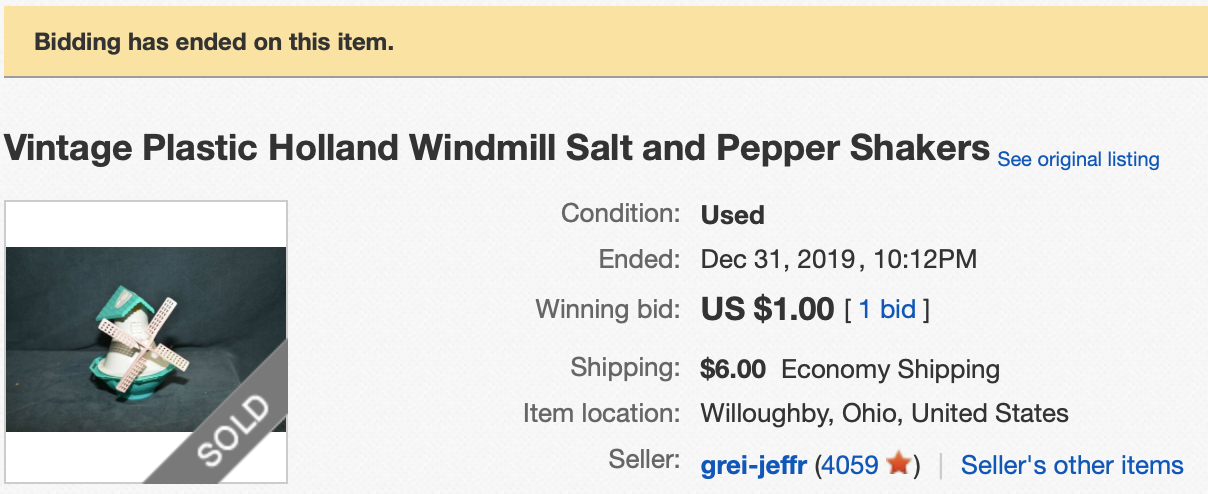Select the "$6.00" shipping cost
The height and width of the screenshot is (494, 1208).
click(733, 369)
